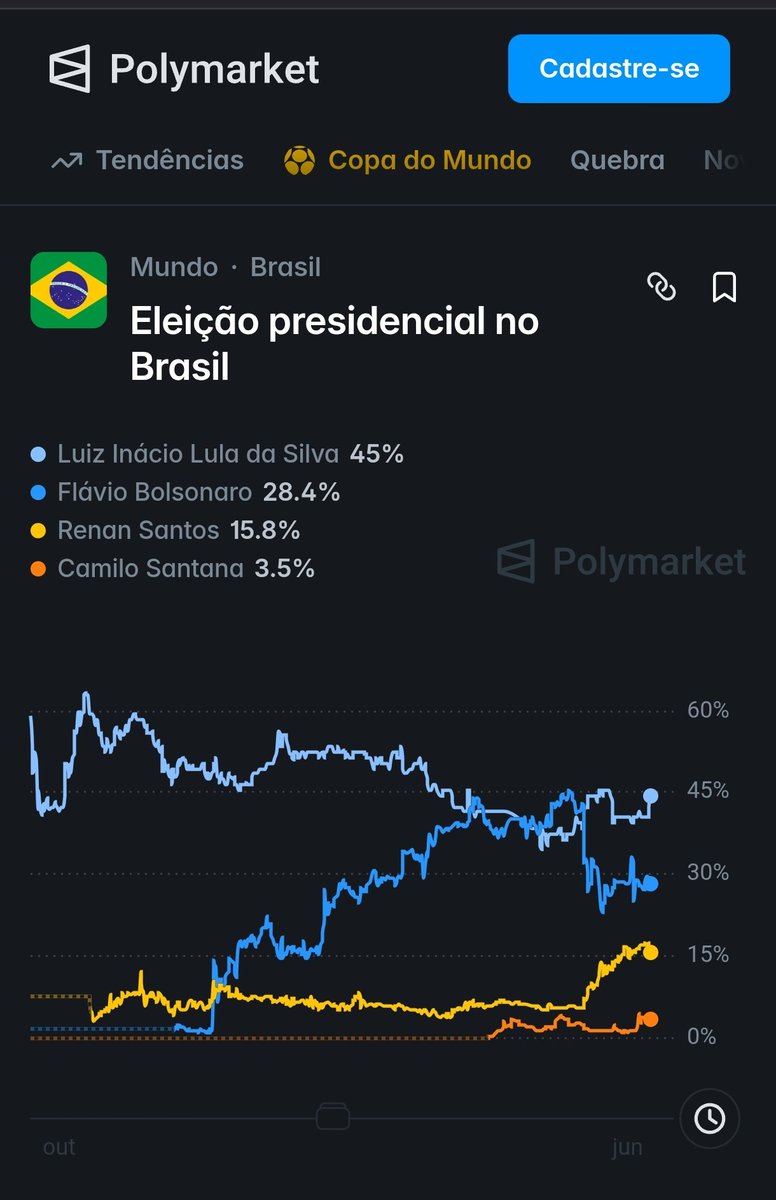This screenshot has width=776, height=1200.
Task: Select the Flávio Bolsonaro legend entry
Action: click(x=185, y=492)
